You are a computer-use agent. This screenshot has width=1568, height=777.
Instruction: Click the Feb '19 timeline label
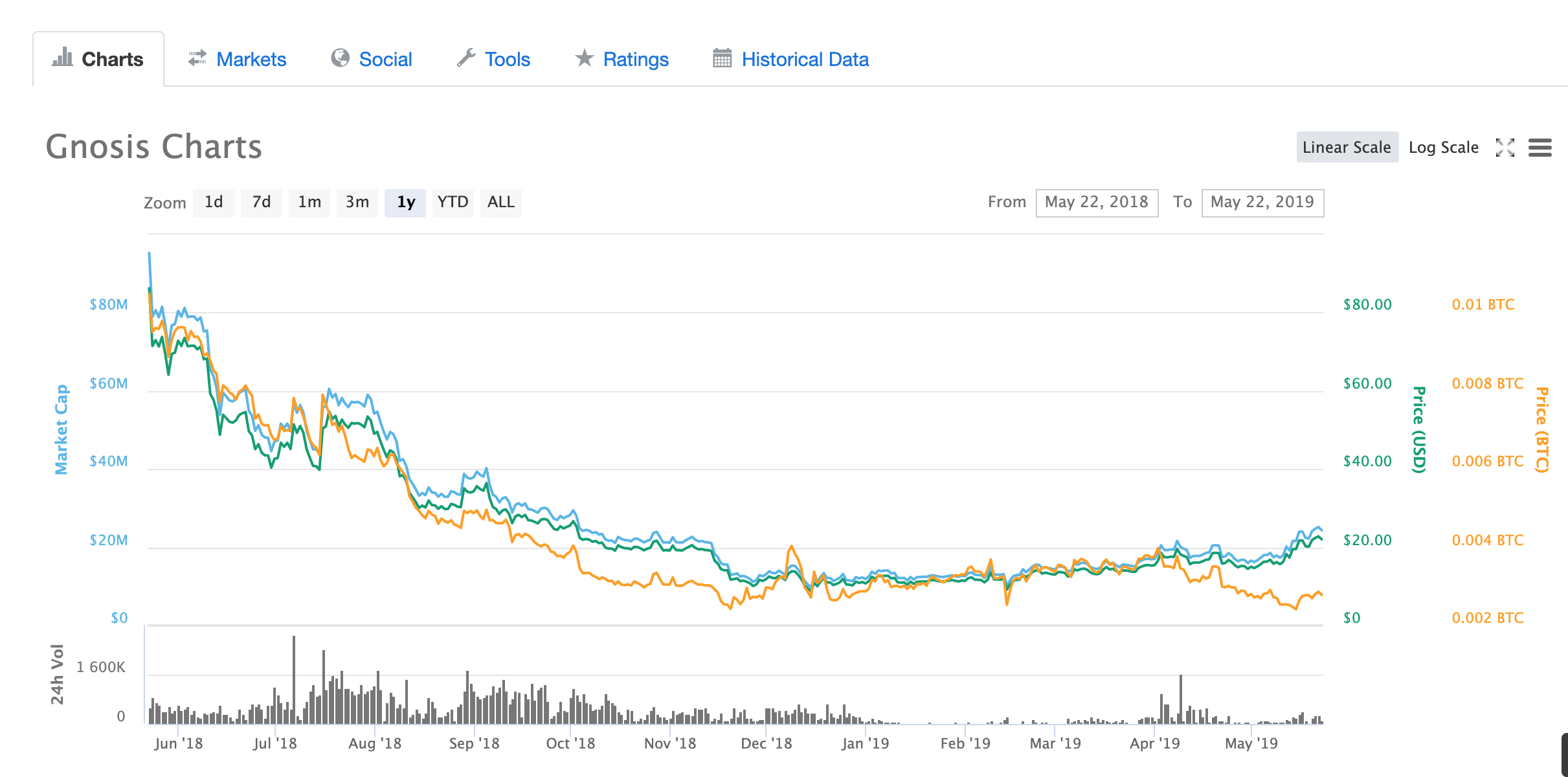coord(965,743)
